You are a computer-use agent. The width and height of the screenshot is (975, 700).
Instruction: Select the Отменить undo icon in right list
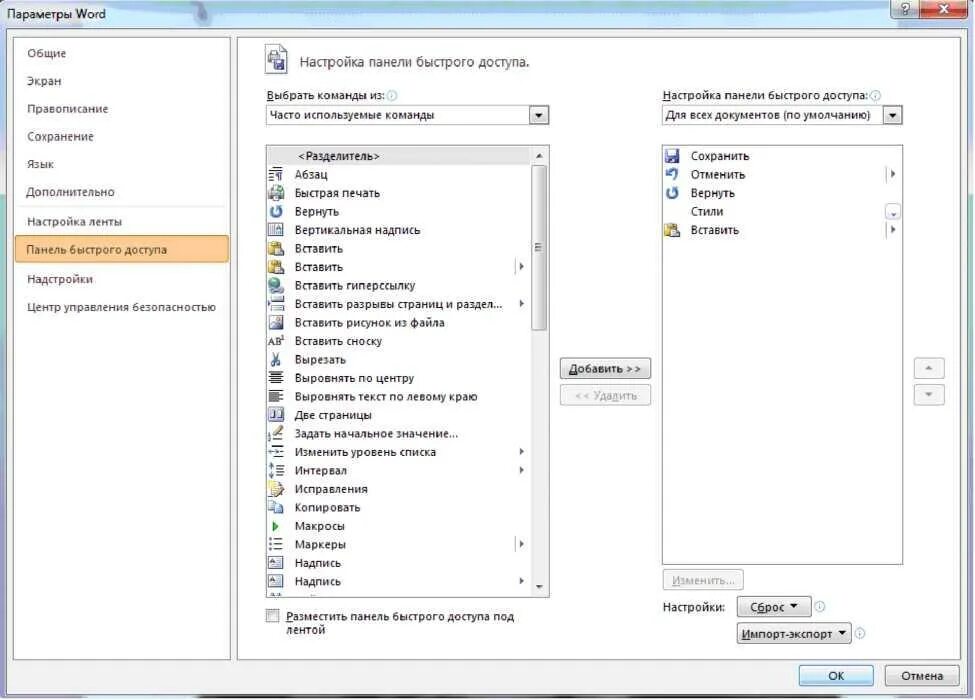(x=672, y=175)
